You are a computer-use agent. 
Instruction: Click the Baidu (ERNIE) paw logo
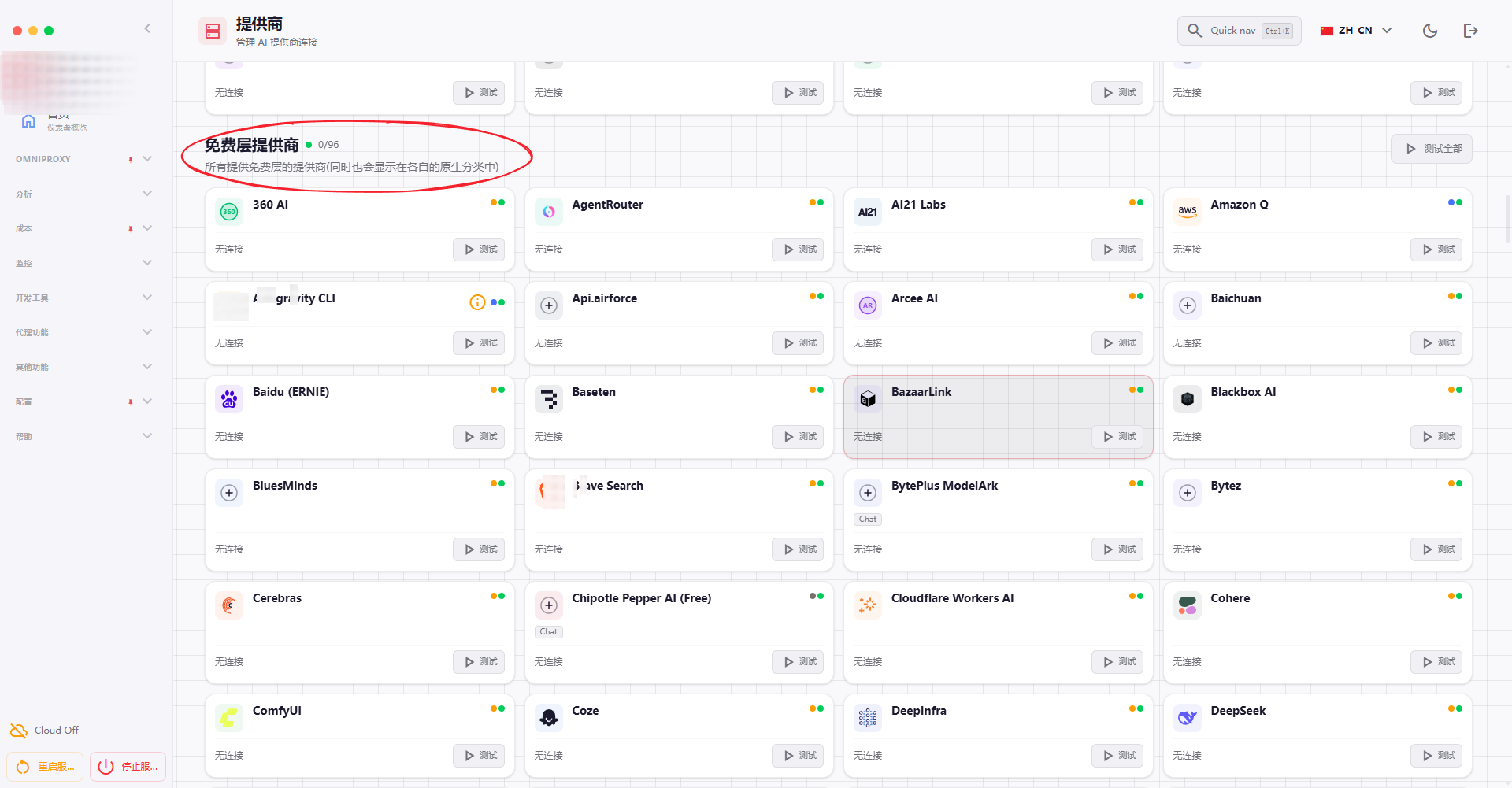[229, 399]
